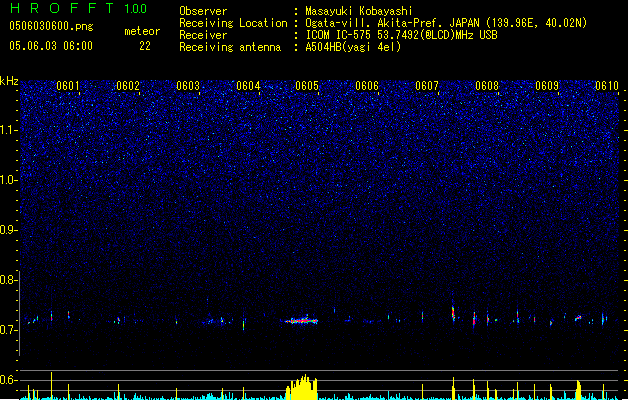Select observer name Masayuki Kobayashi

(x=359, y=11)
